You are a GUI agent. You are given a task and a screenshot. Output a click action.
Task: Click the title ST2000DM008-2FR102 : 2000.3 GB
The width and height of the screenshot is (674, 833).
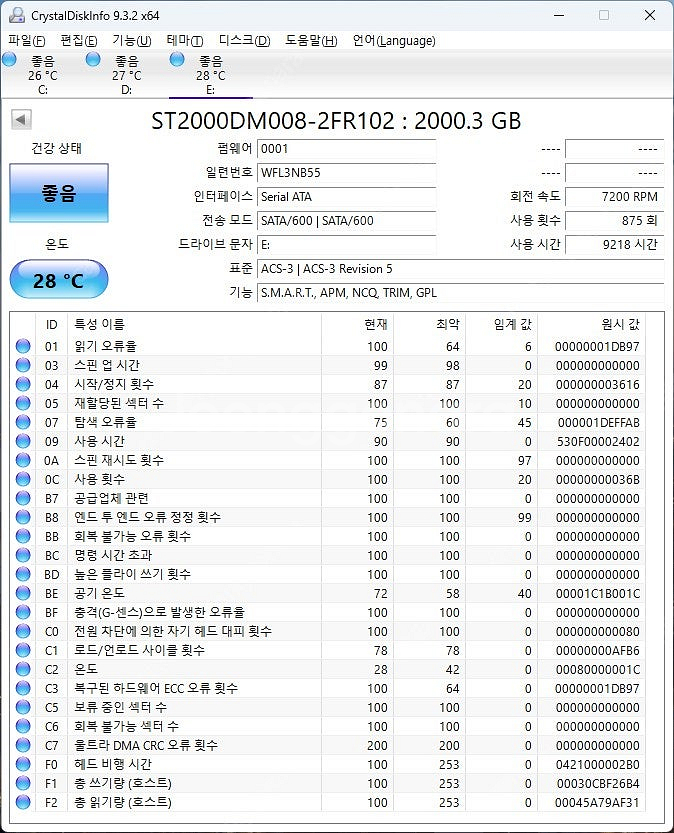pos(336,121)
